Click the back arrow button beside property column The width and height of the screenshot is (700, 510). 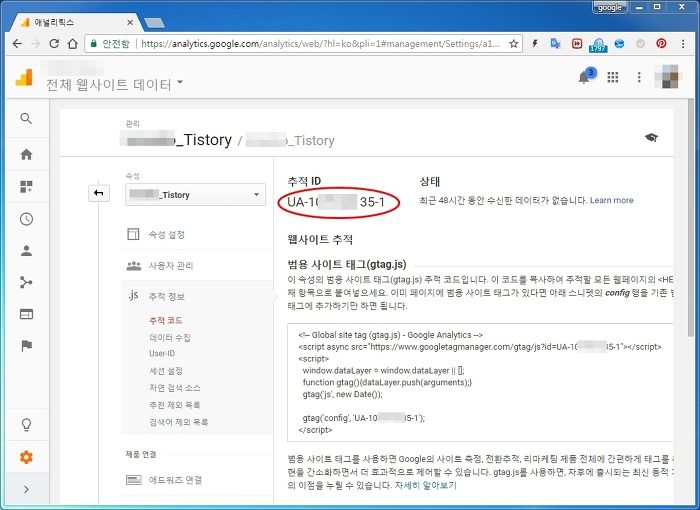99,193
